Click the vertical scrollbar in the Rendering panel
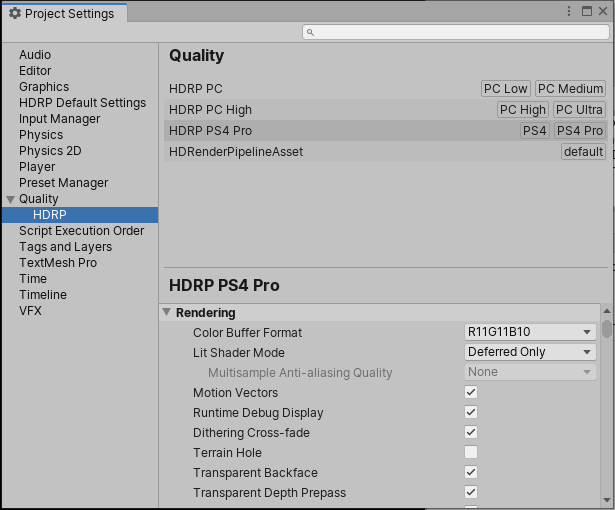 point(606,400)
